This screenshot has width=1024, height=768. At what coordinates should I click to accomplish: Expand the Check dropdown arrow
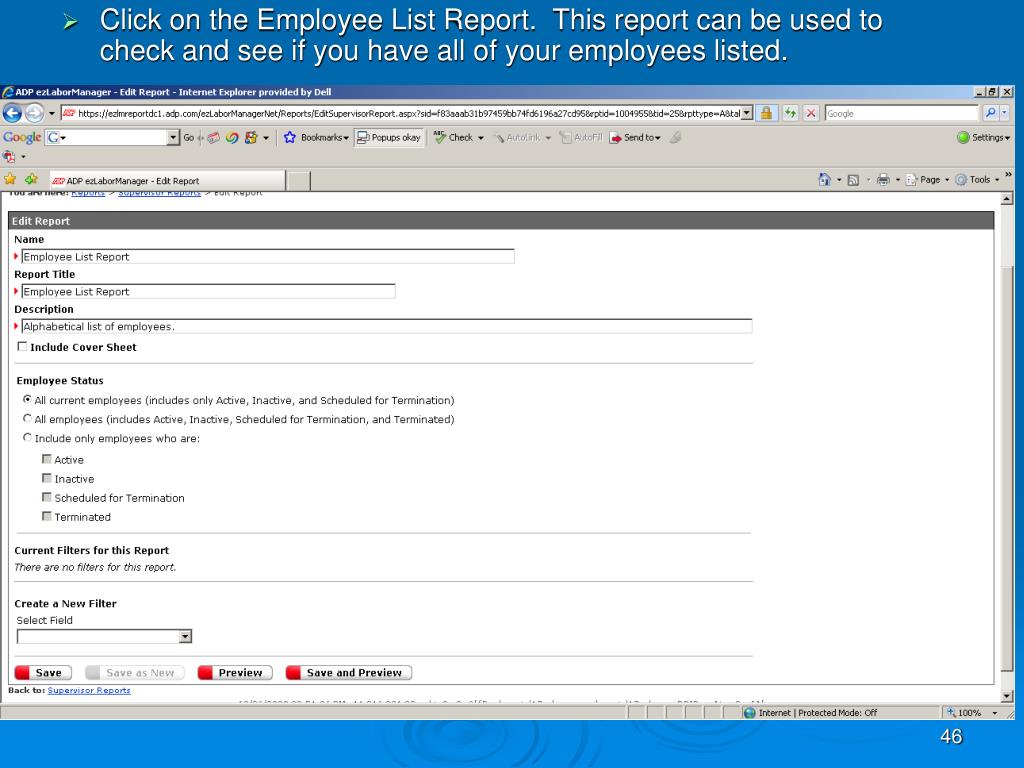click(481, 138)
